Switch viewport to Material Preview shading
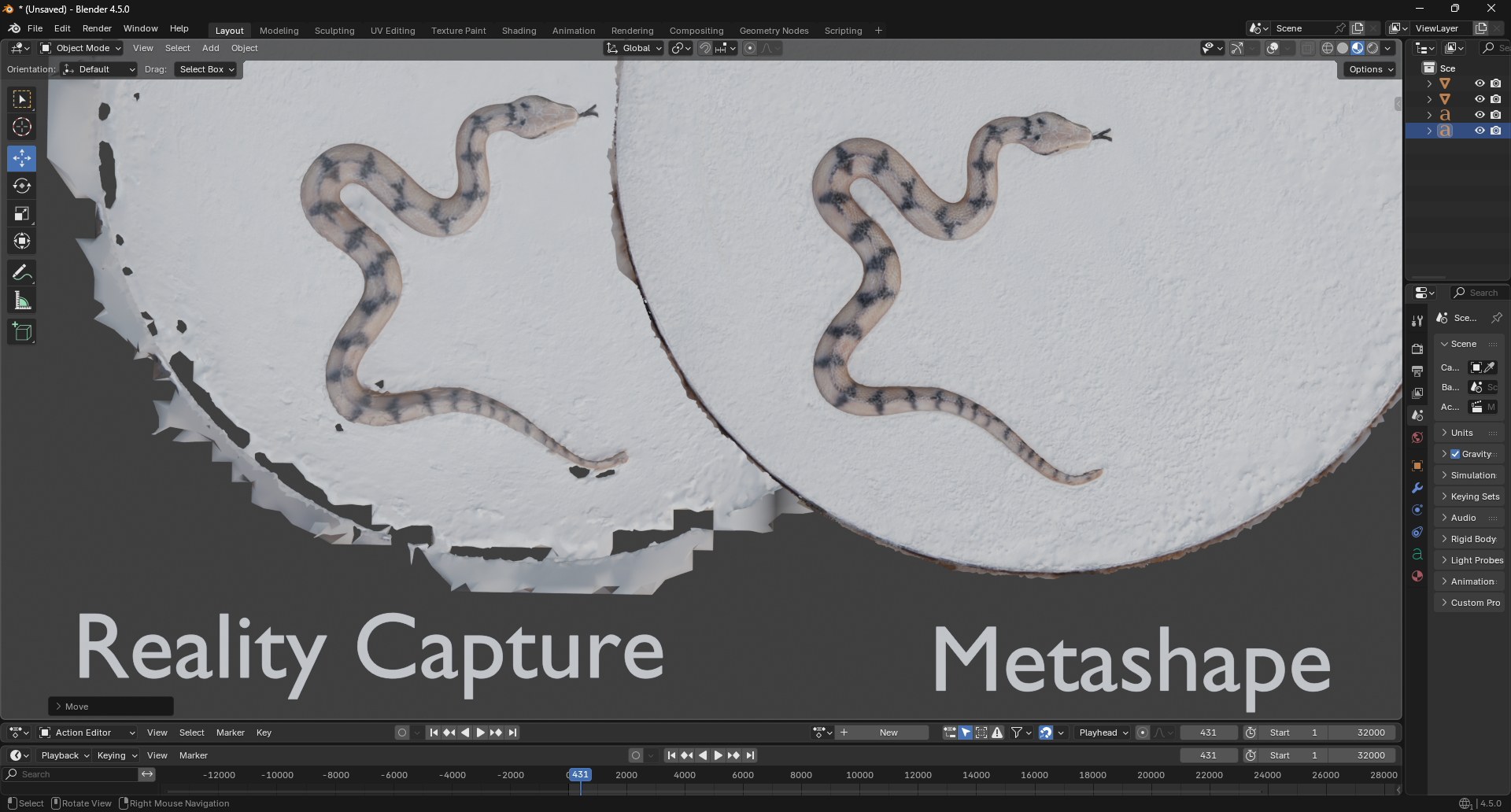 1358,48
